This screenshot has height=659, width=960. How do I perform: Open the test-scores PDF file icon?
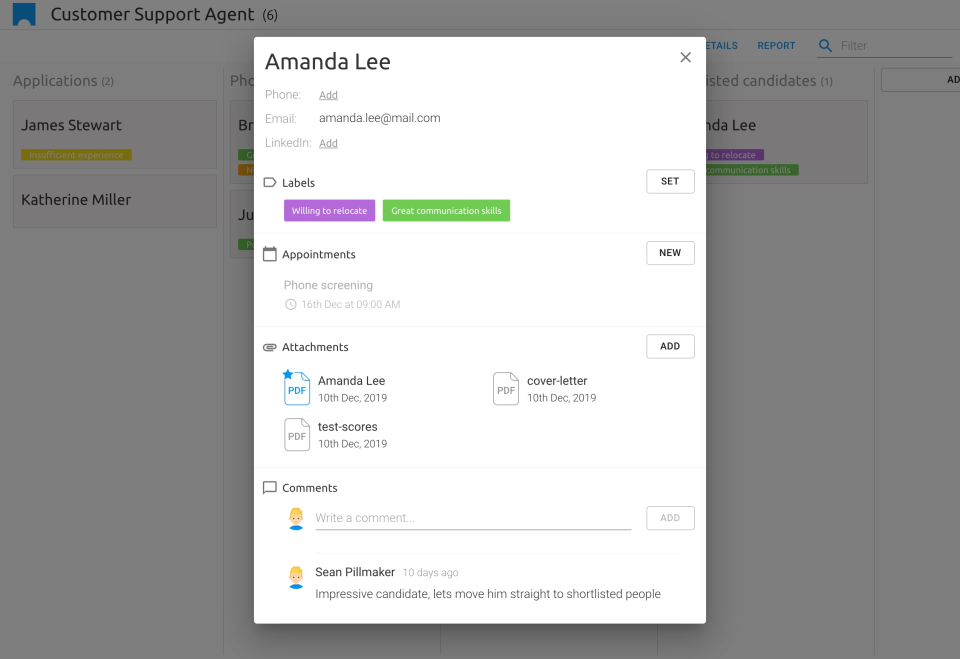(297, 435)
